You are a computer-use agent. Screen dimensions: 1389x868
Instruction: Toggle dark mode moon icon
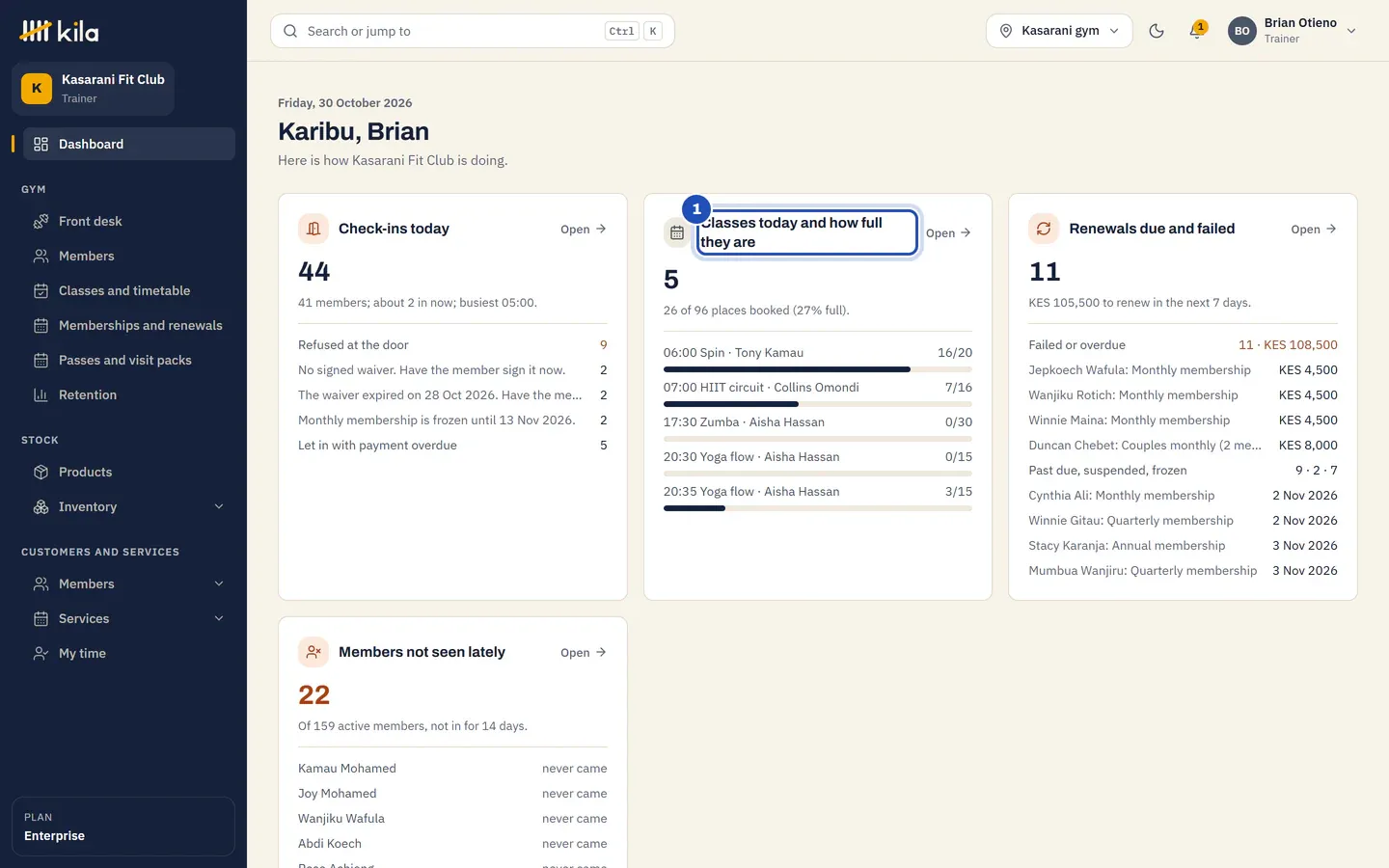(1157, 31)
